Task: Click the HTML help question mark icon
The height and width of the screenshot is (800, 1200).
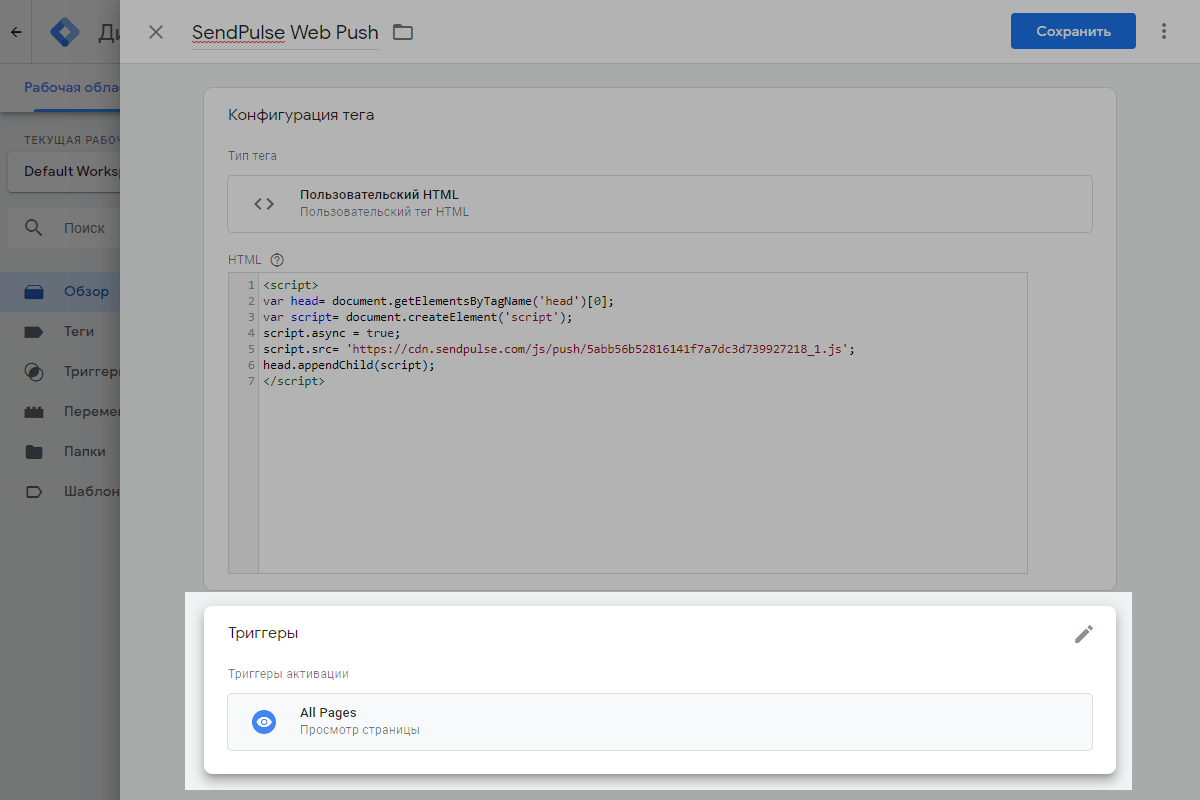Action: pyautogui.click(x=277, y=260)
